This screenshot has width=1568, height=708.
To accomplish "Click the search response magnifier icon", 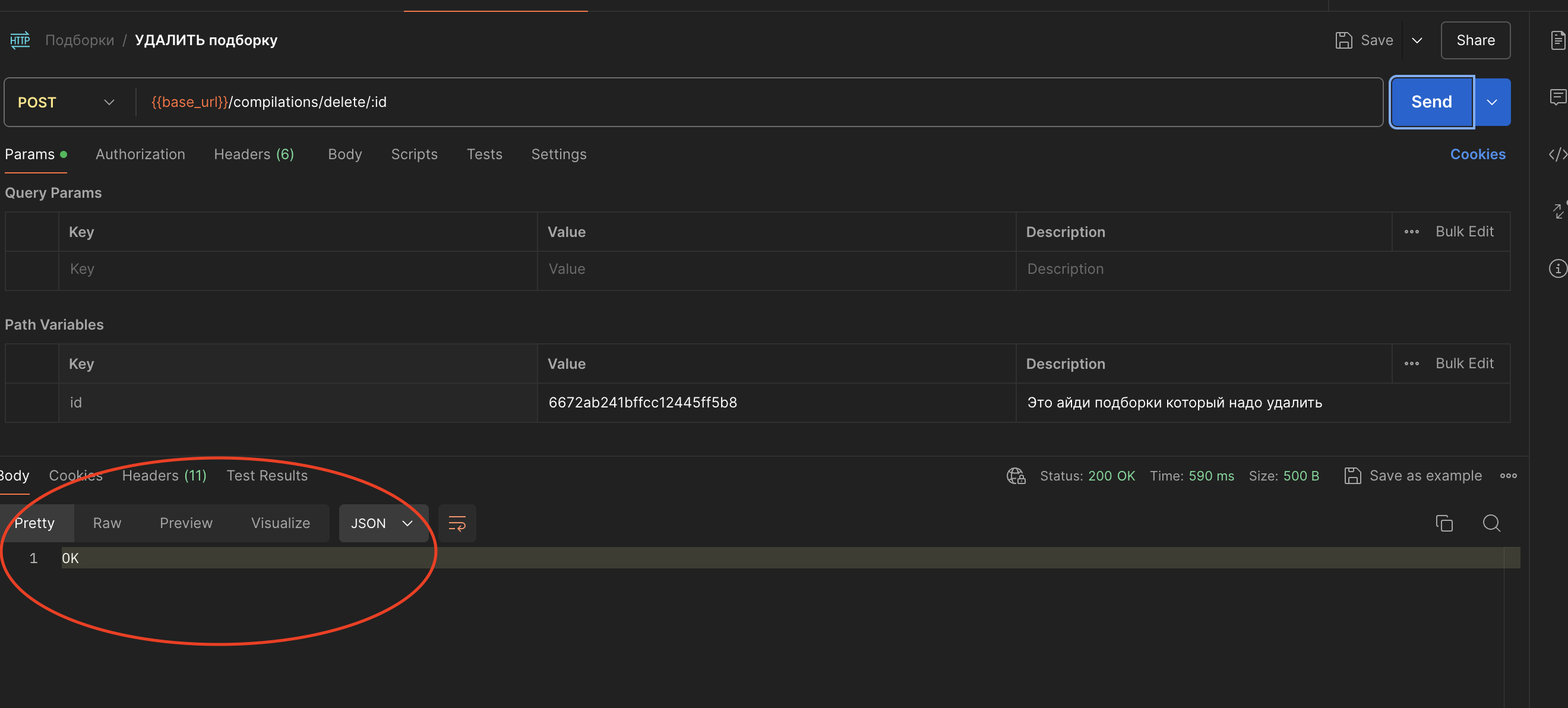I will point(1491,523).
